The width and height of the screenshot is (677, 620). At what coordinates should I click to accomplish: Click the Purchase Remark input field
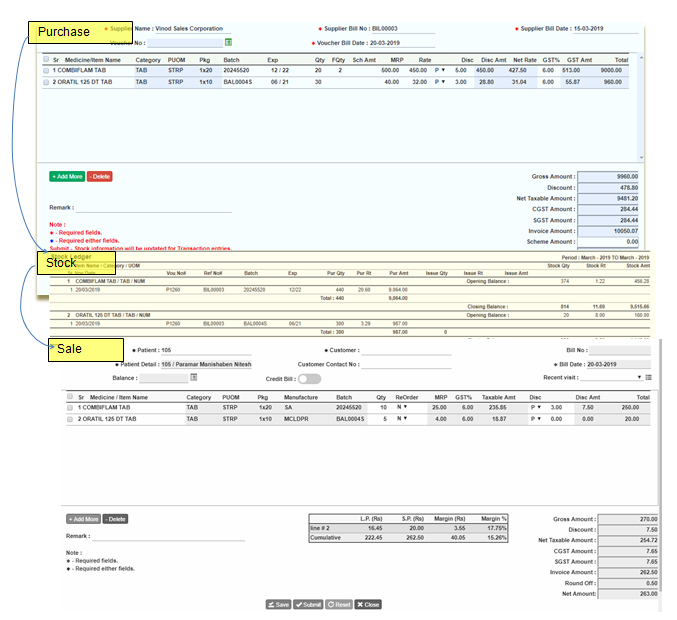[154, 208]
